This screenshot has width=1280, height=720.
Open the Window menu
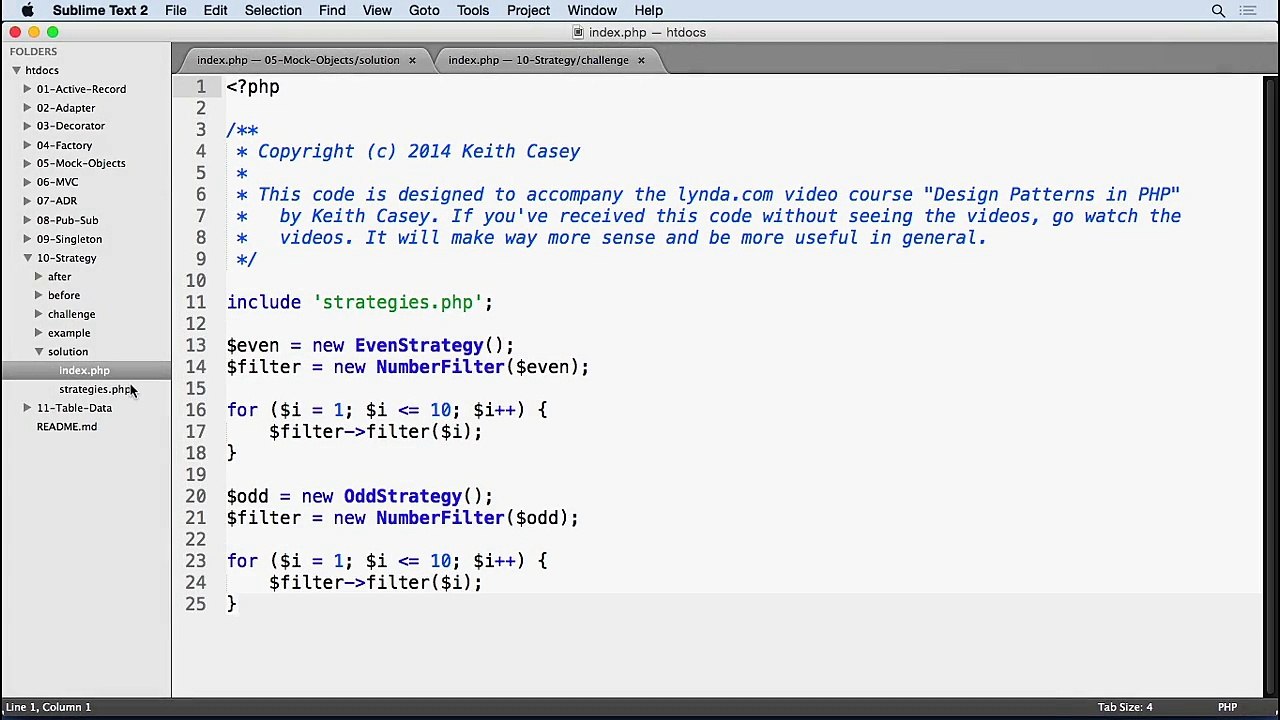click(592, 11)
